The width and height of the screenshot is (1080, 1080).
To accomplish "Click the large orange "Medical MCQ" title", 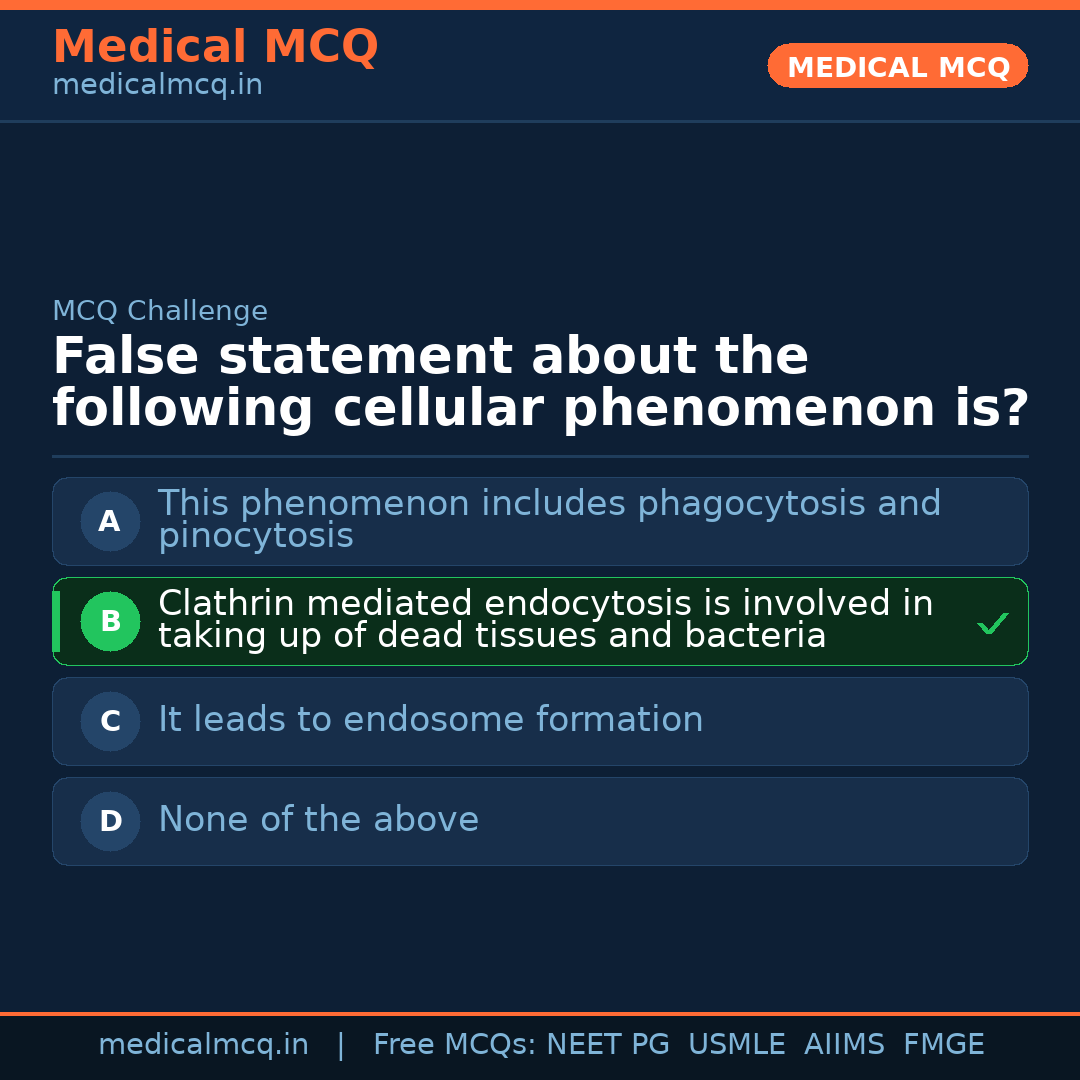I will coord(215,47).
